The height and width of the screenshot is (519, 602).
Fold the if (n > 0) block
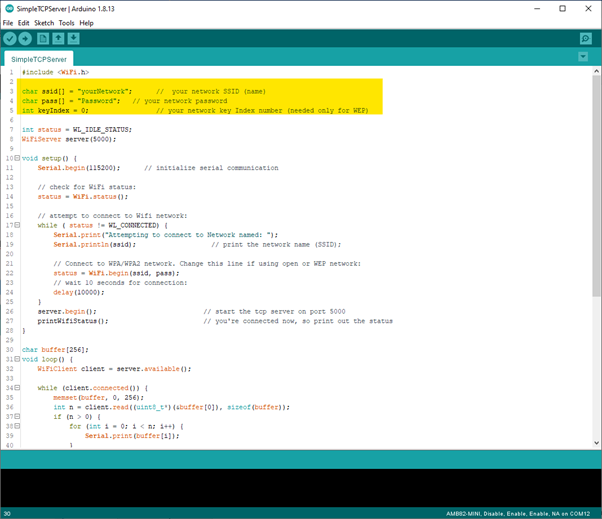(17, 416)
